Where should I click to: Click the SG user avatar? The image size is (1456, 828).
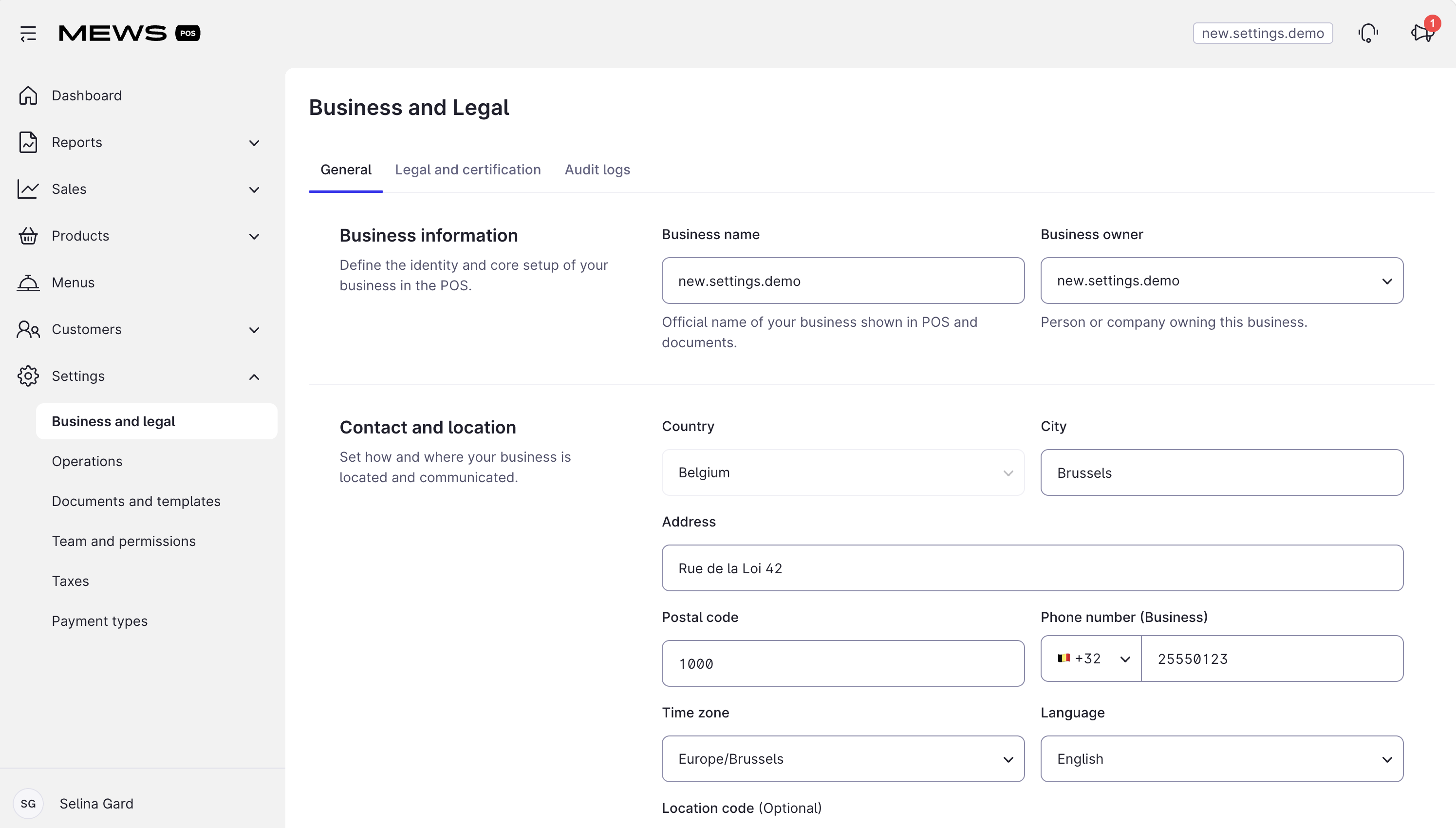pyautogui.click(x=28, y=804)
